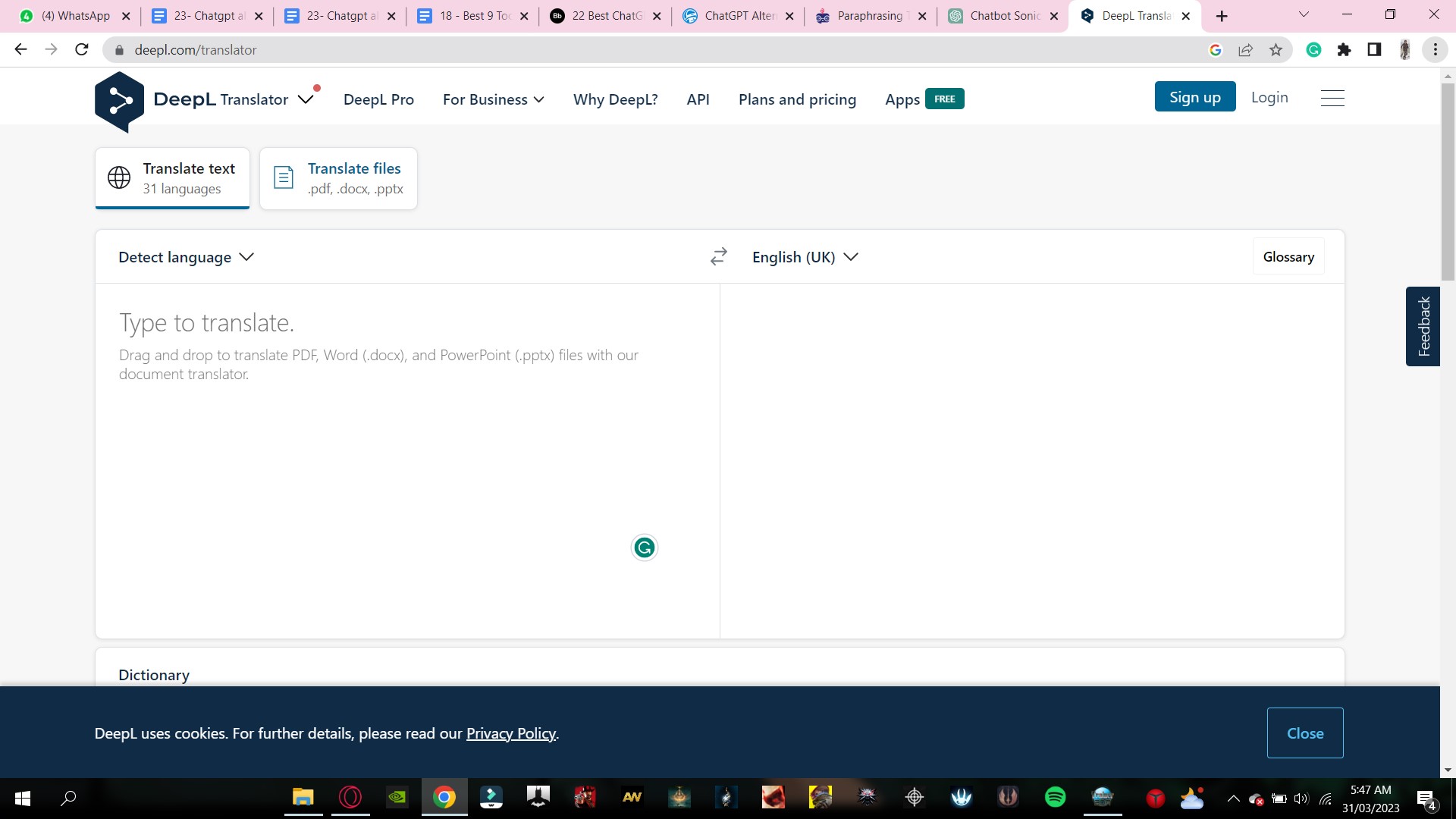The image size is (1456, 819).
Task: Click the translate text tab icon
Action: pyautogui.click(x=119, y=178)
